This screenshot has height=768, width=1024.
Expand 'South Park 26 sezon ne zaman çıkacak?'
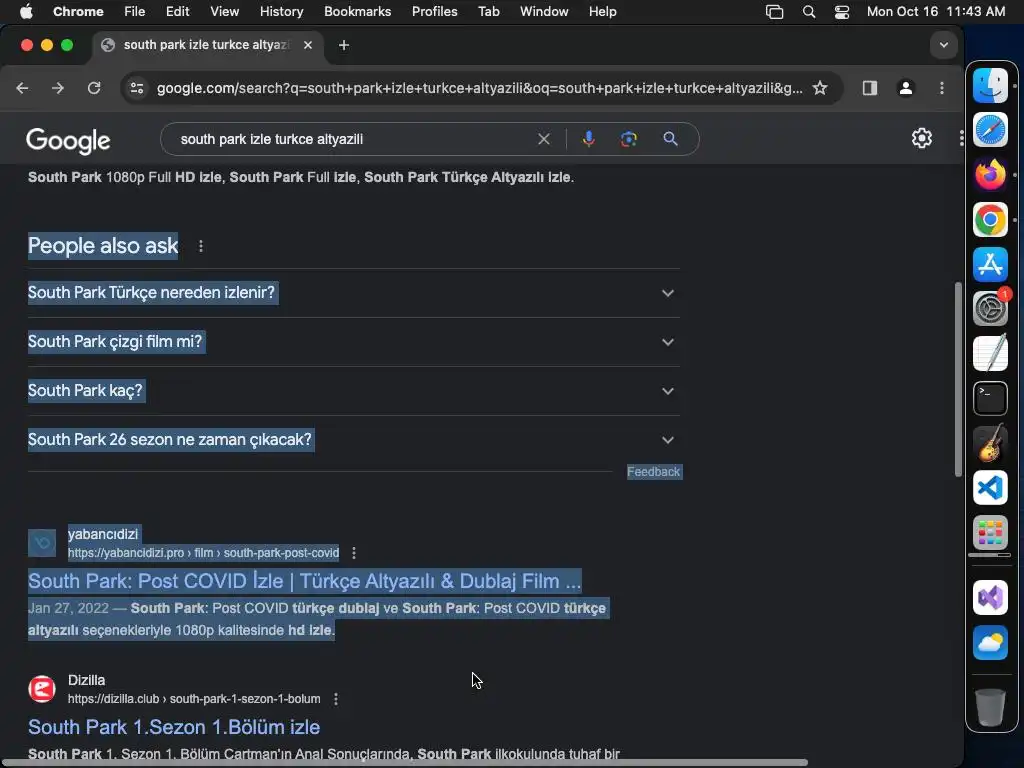click(x=353, y=440)
